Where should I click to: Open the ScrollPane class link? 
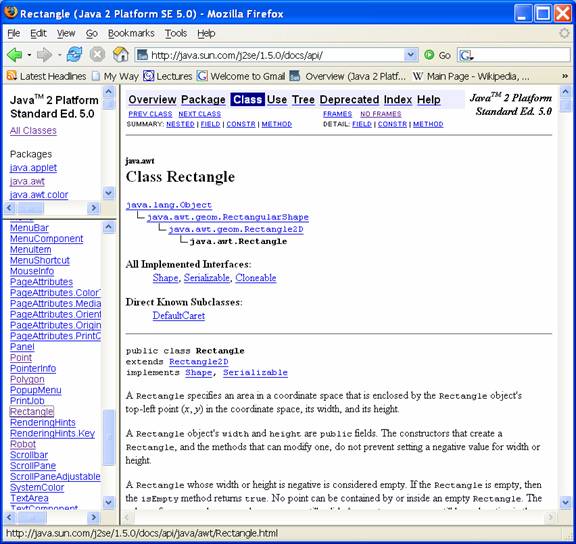click(33, 466)
